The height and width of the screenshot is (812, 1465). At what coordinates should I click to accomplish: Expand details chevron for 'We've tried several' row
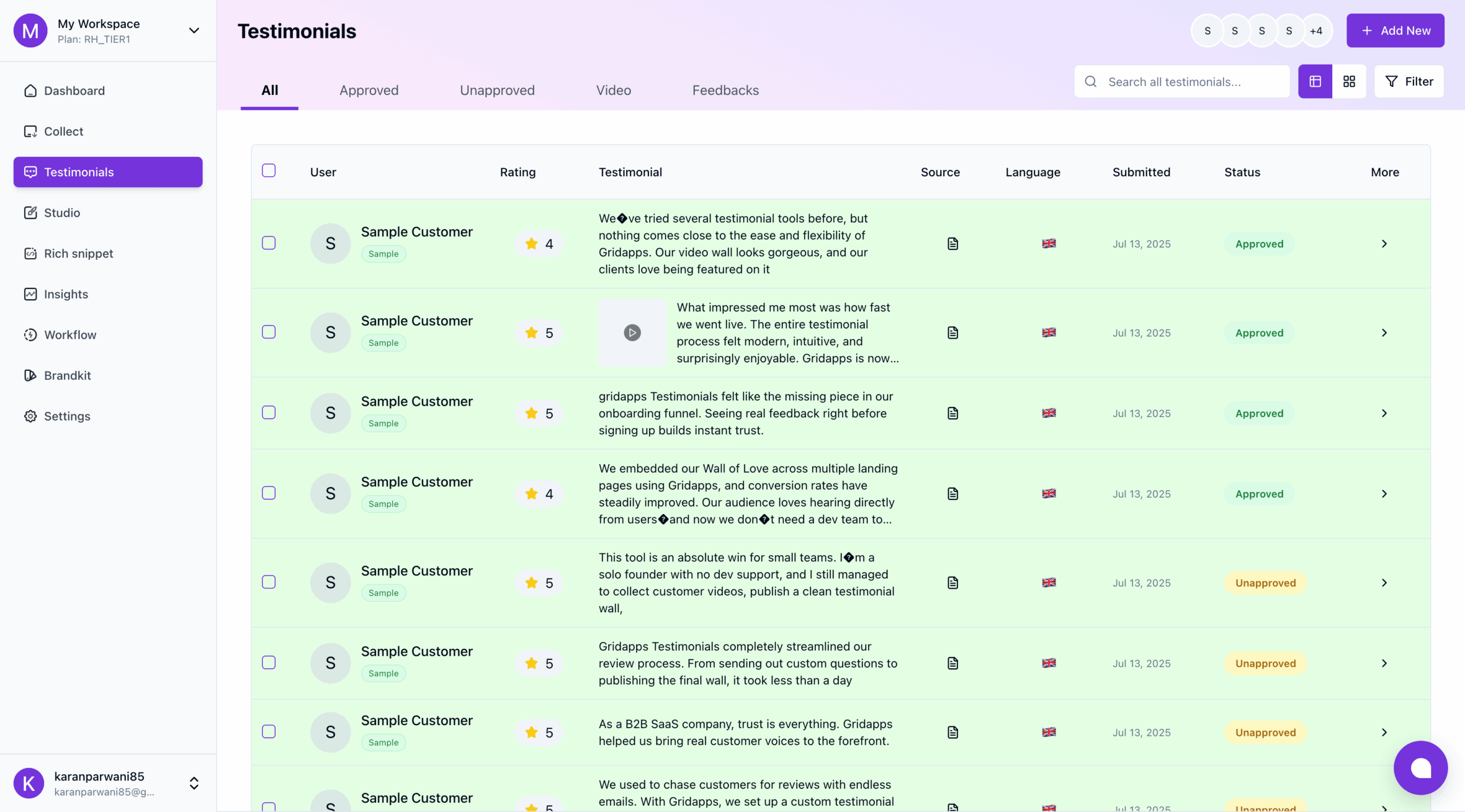pos(1384,244)
